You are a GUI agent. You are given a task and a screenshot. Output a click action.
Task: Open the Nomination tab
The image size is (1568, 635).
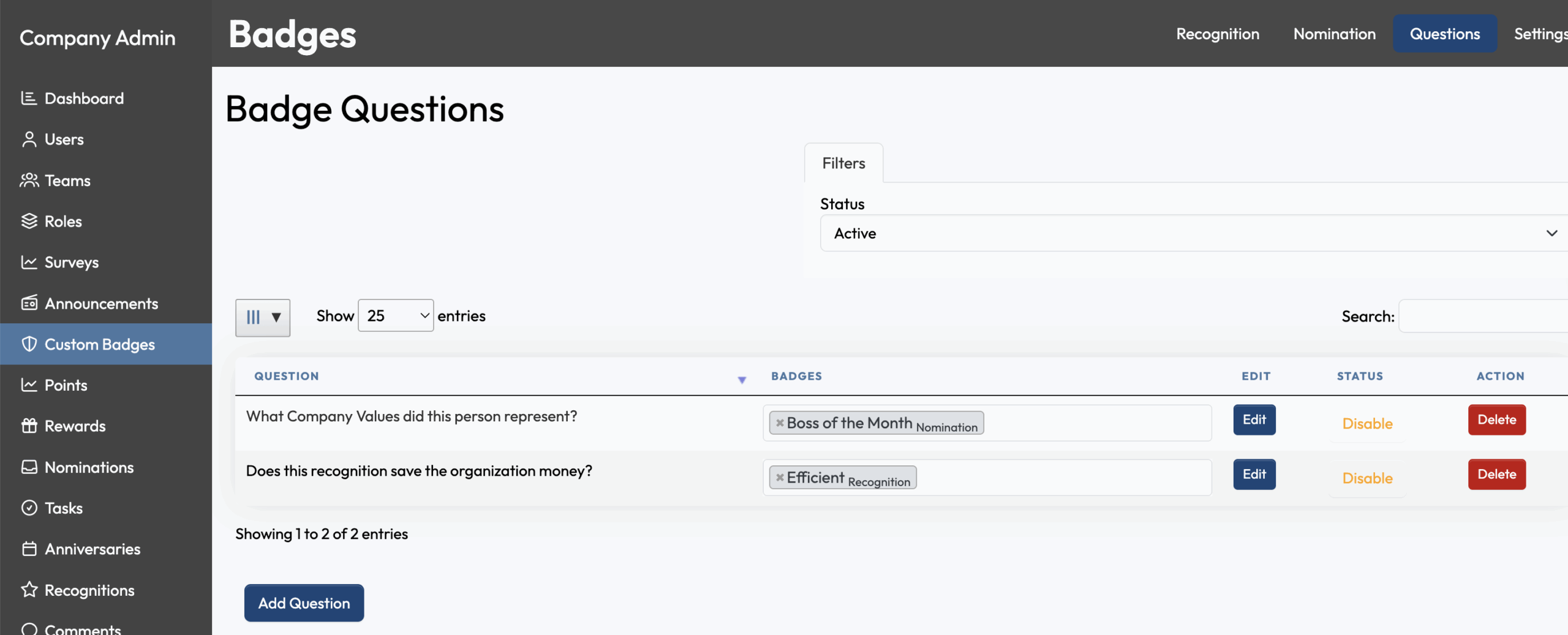pyautogui.click(x=1334, y=34)
